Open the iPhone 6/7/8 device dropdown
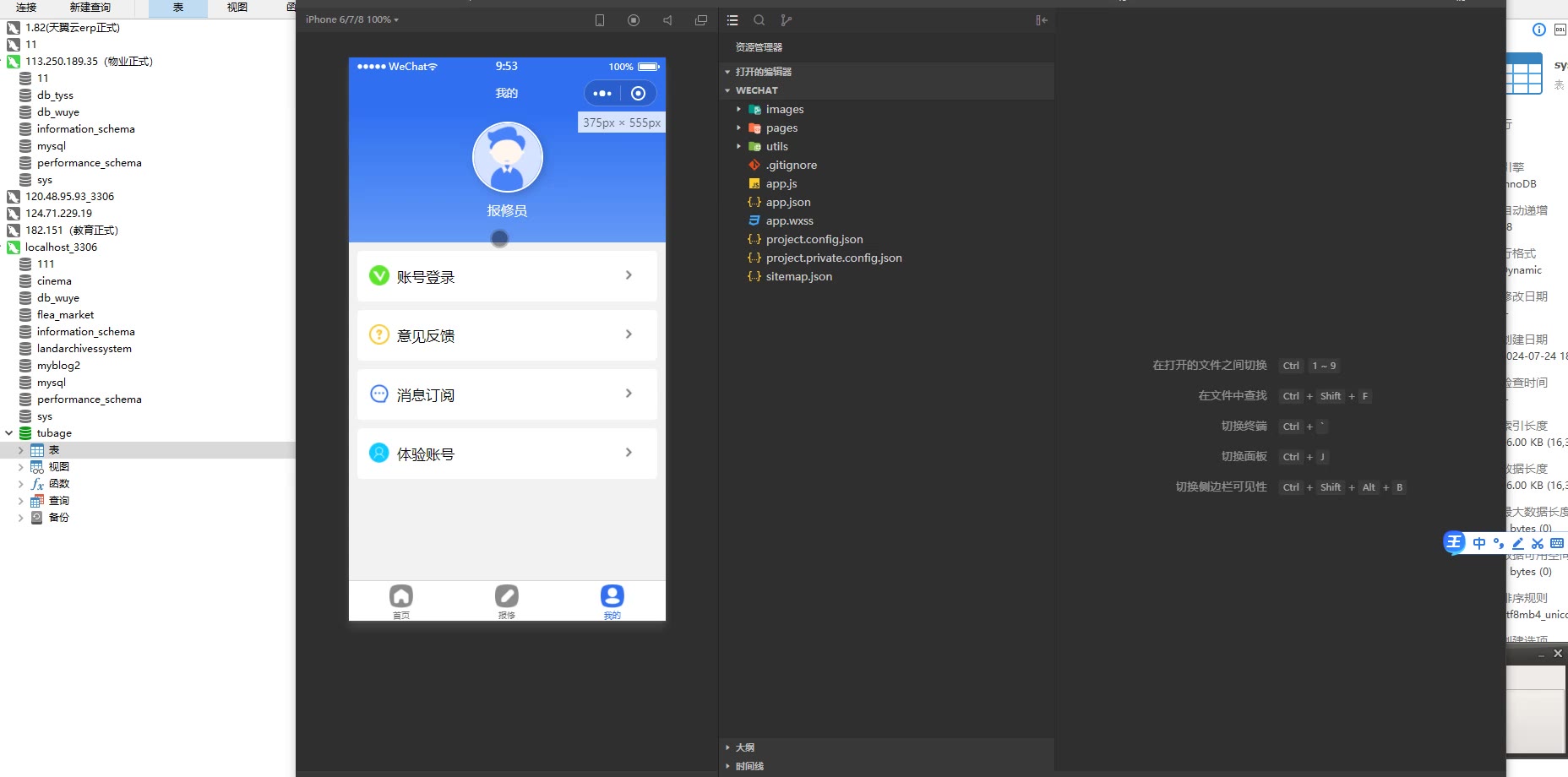 tap(352, 19)
